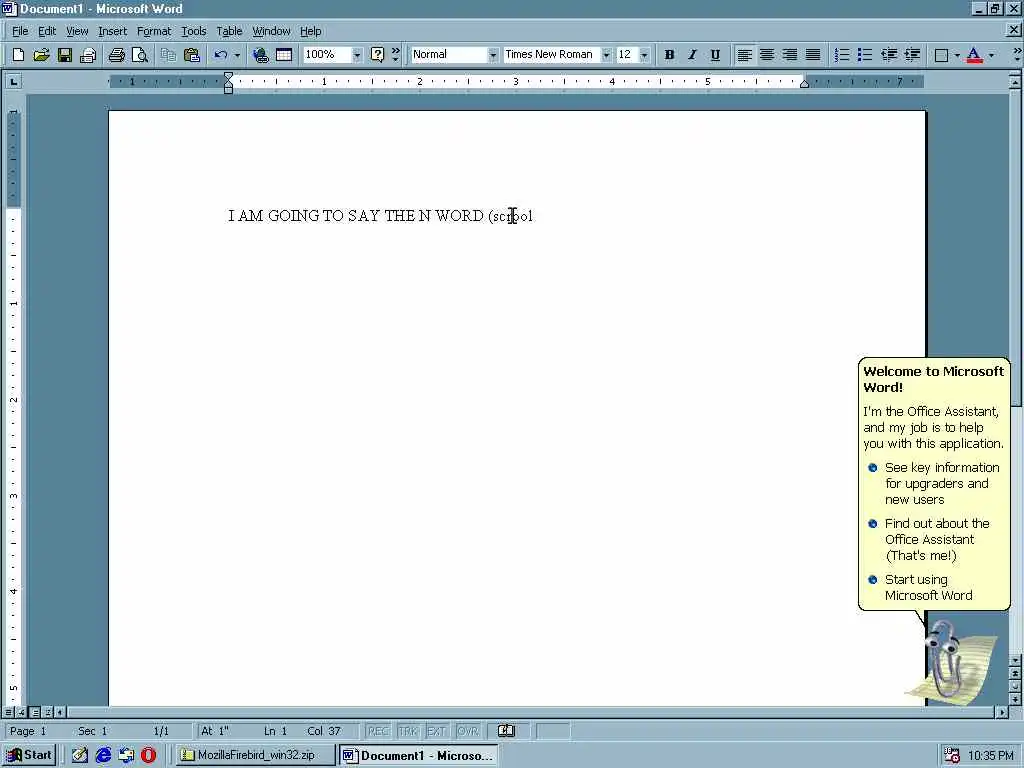Viewport: 1024px width, 768px height.
Task: Launch Internet Explorer from Quick Launch
Action: pyautogui.click(x=103, y=756)
